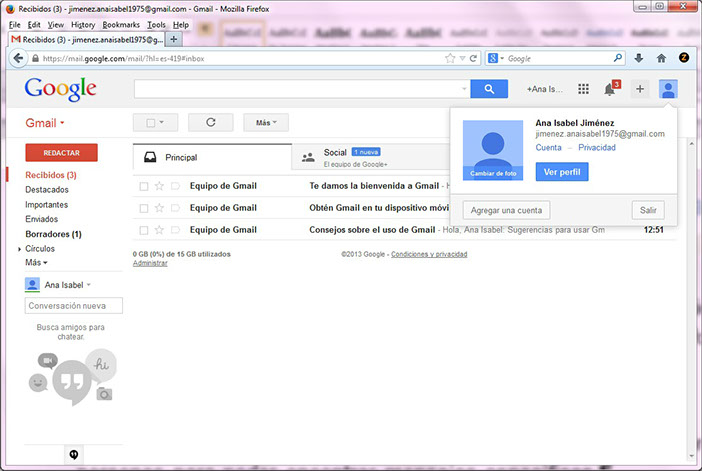Viewport: 702px width, 471px height.
Task: Mark 'Consejos sobre el uso' as important
Action: (176, 230)
